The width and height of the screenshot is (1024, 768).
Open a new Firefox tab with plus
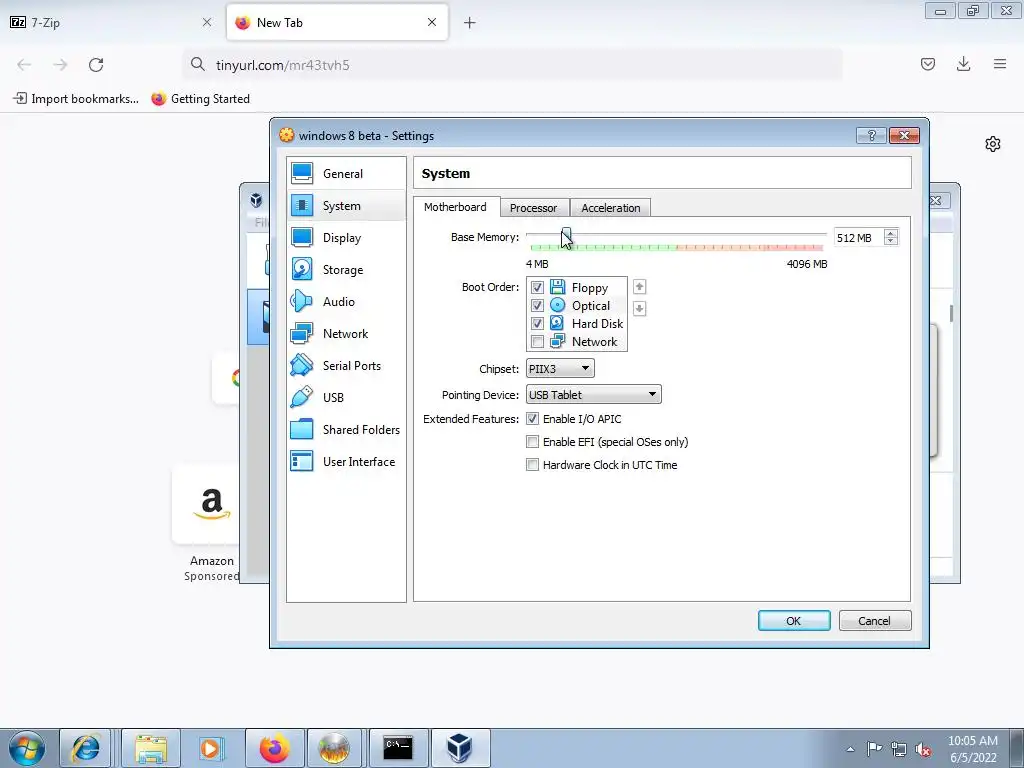(x=470, y=23)
